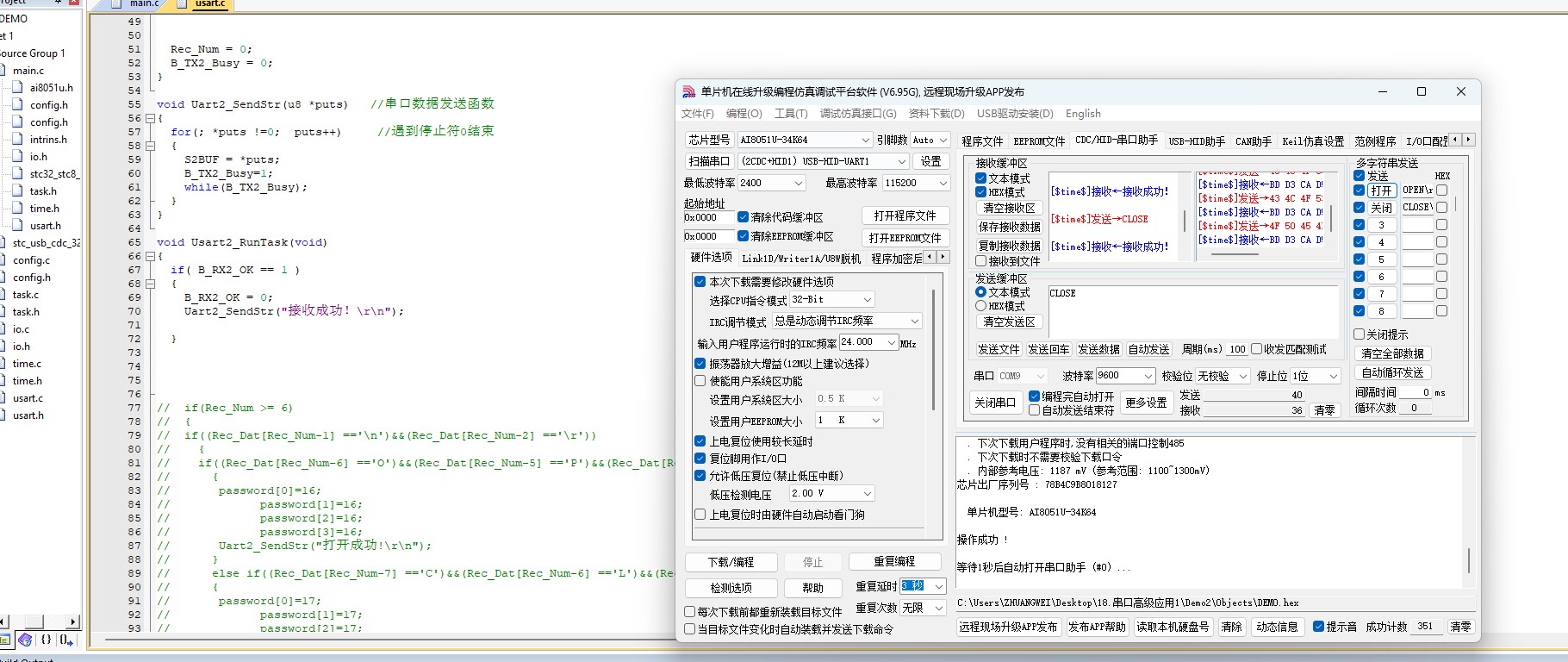Select io.c in Keil project tree

tap(21, 329)
